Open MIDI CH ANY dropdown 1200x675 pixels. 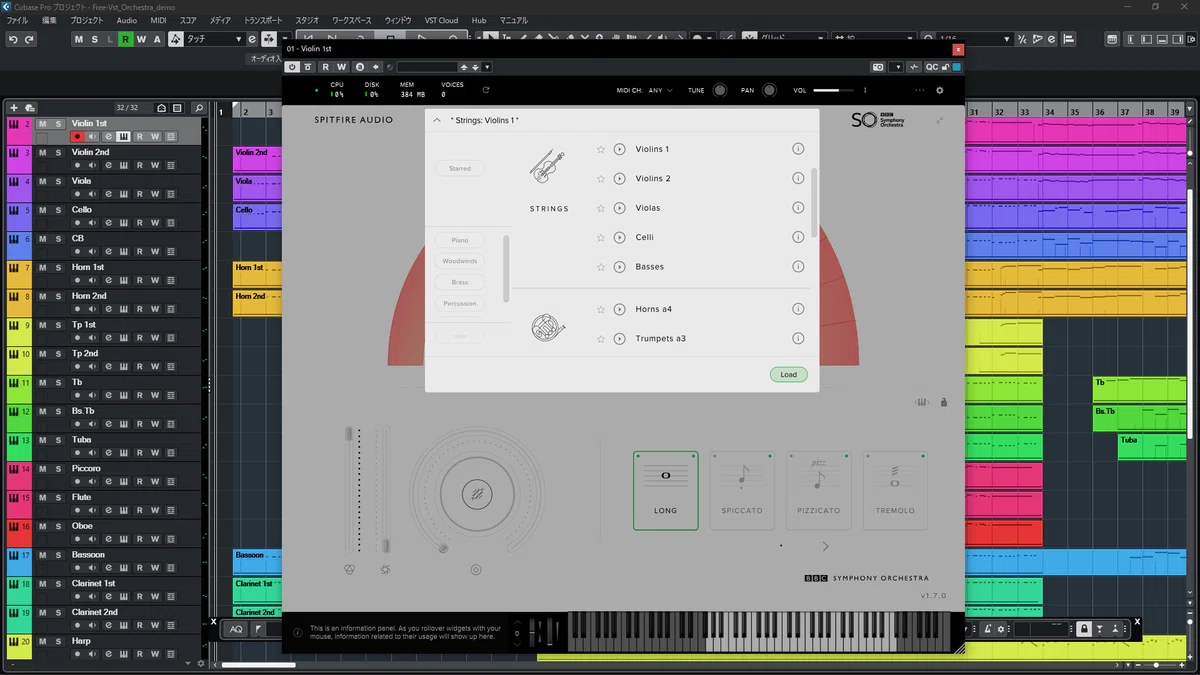(x=660, y=90)
